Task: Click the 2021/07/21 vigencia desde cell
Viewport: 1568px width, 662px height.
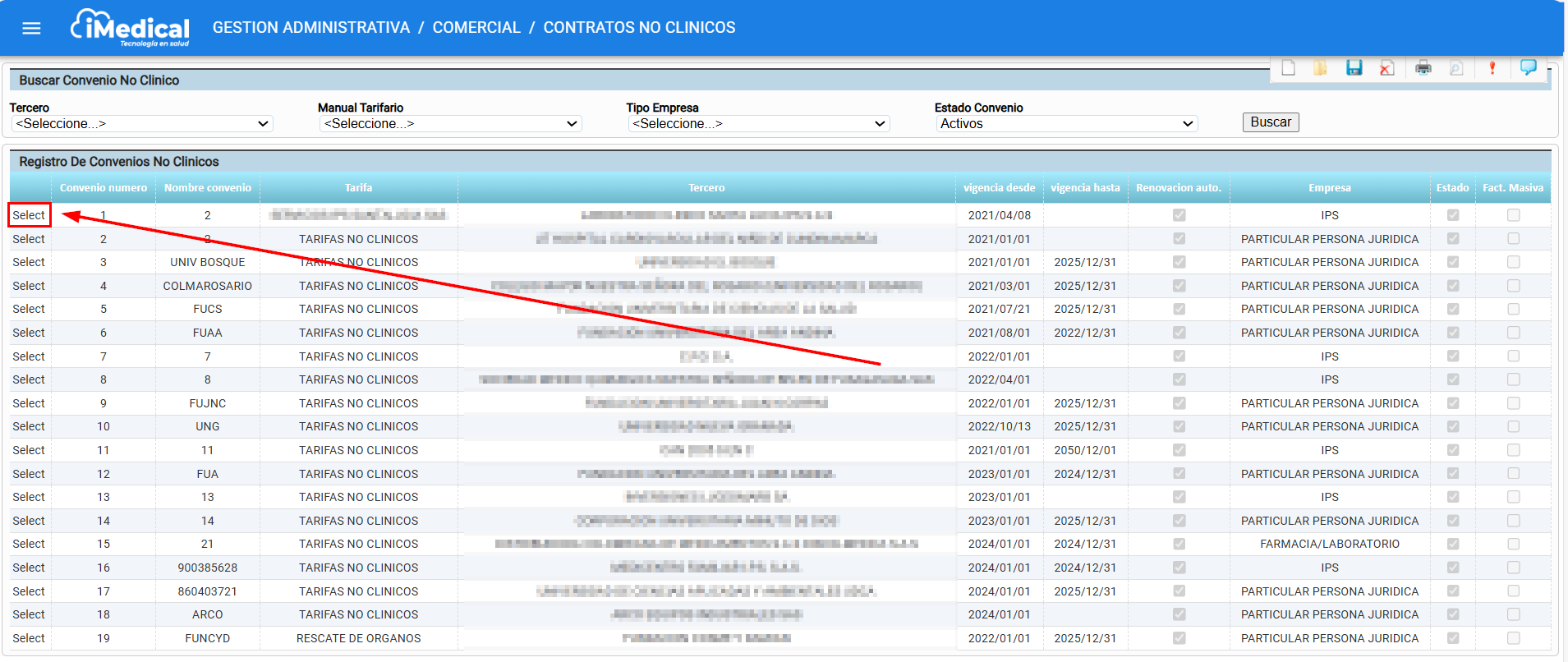Action: coord(1000,309)
